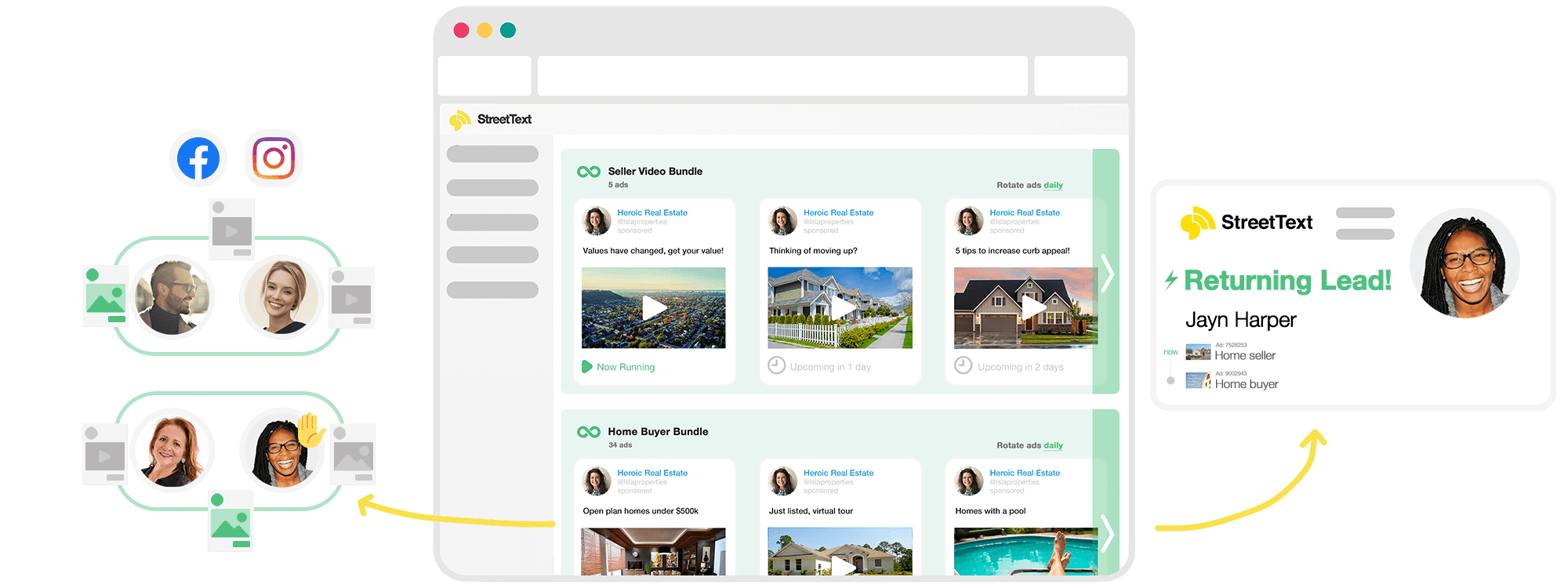1568x588 pixels.
Task: Expand Home Buyer Bundle with right chevron
Action: coord(1107,533)
